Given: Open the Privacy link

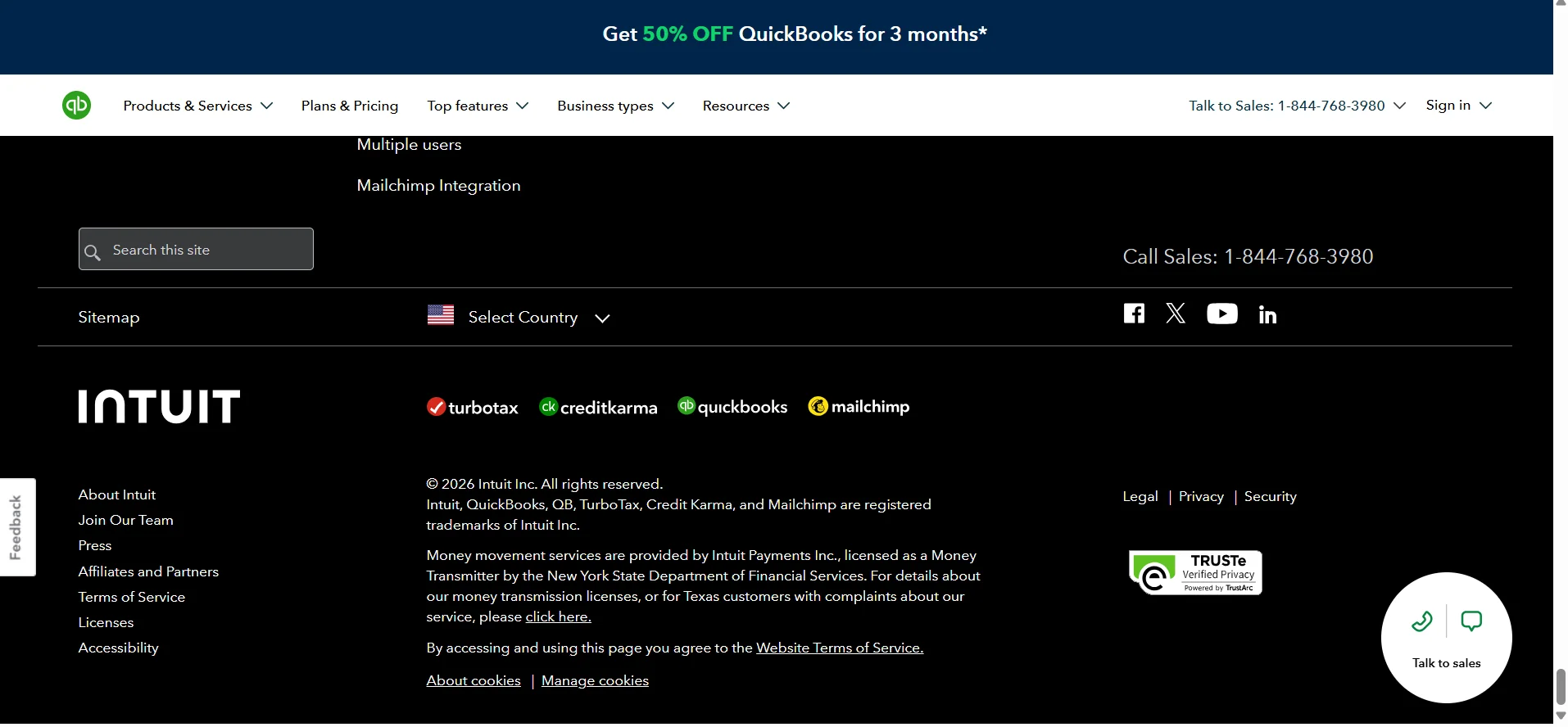Looking at the screenshot, I should pyautogui.click(x=1201, y=496).
